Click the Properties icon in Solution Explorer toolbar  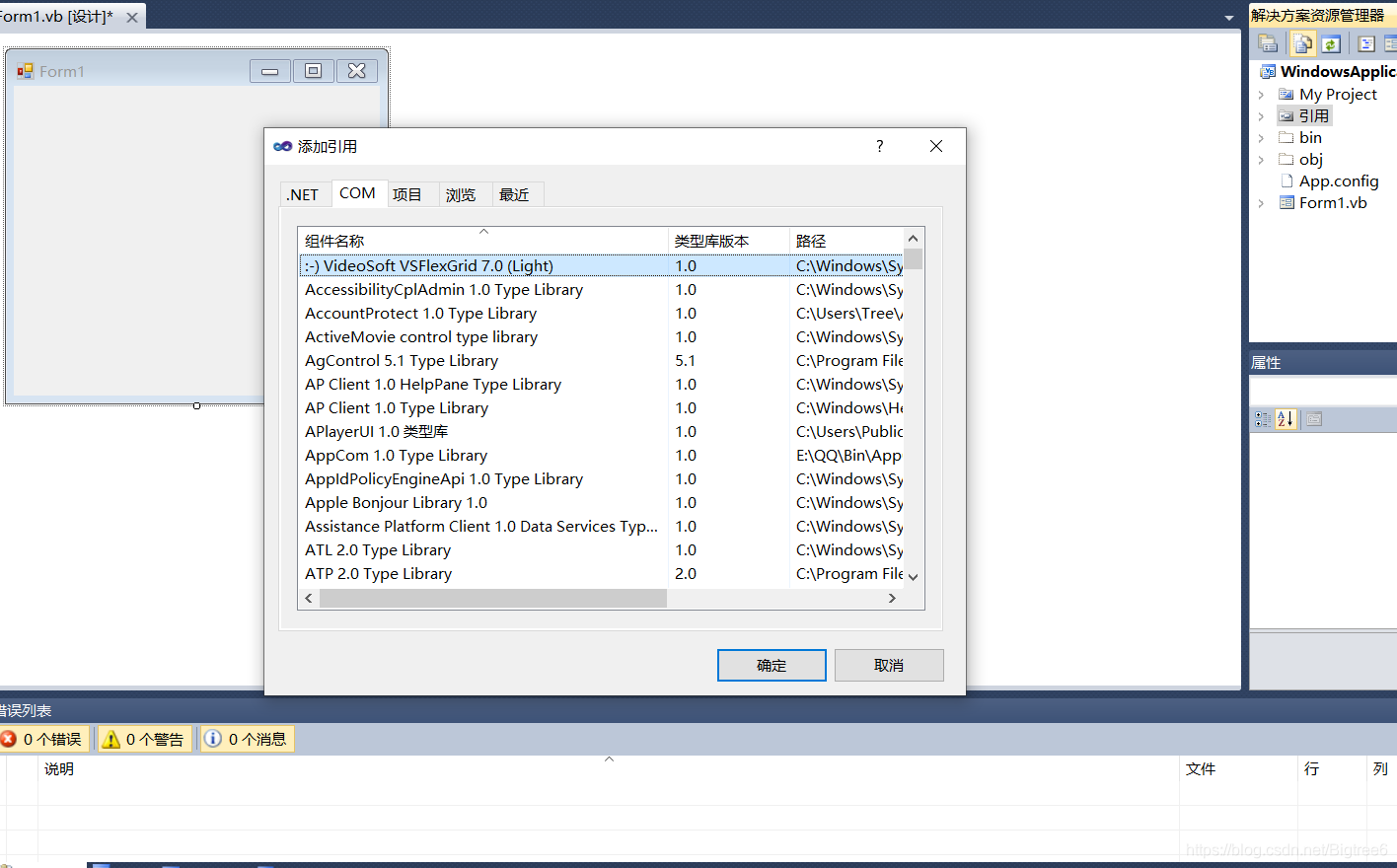(x=1269, y=43)
